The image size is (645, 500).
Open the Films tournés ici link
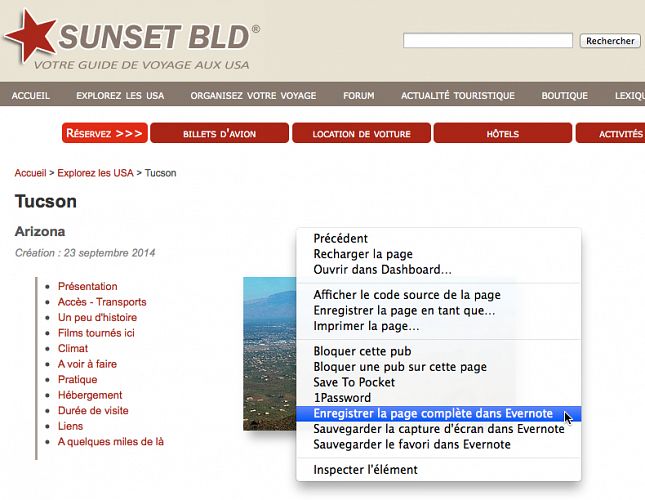[96, 333]
